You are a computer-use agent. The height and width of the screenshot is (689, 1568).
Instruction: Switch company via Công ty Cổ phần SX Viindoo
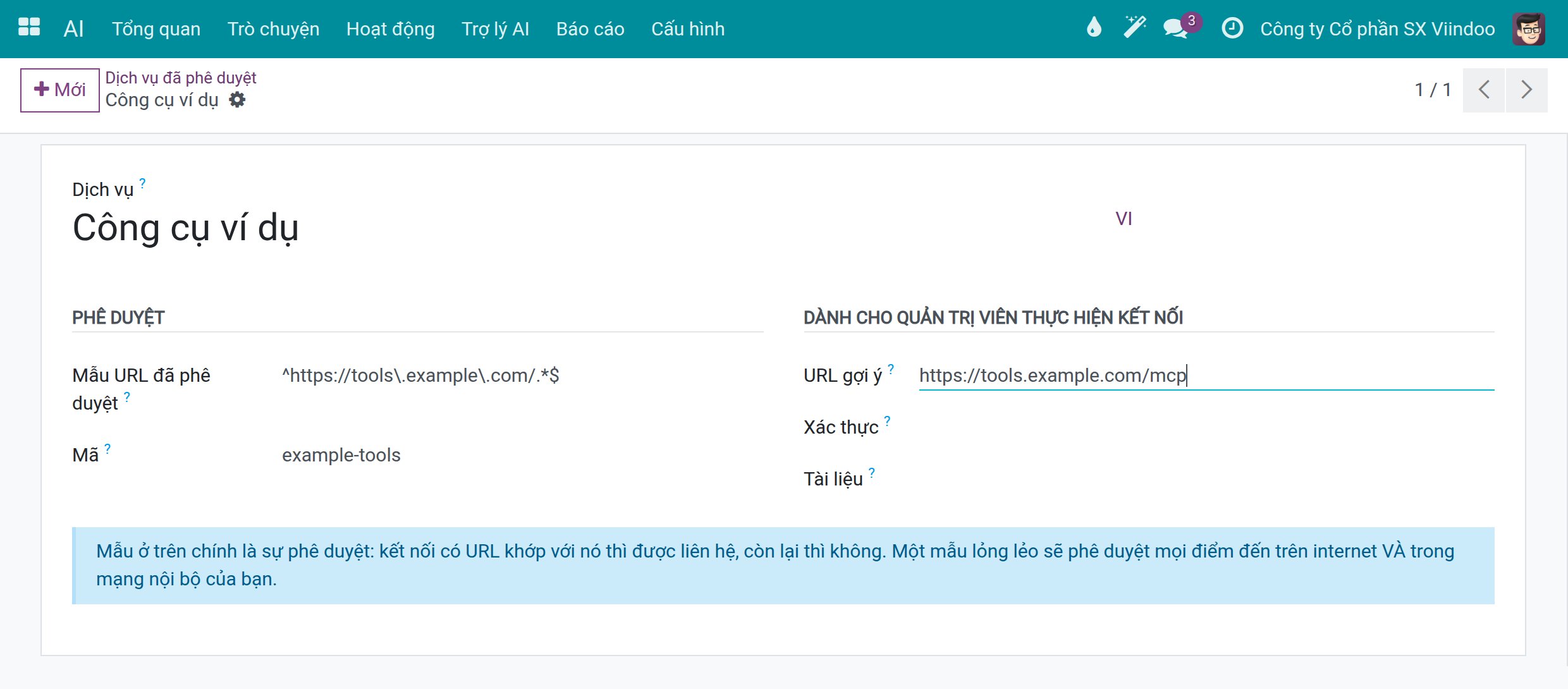tap(1377, 29)
